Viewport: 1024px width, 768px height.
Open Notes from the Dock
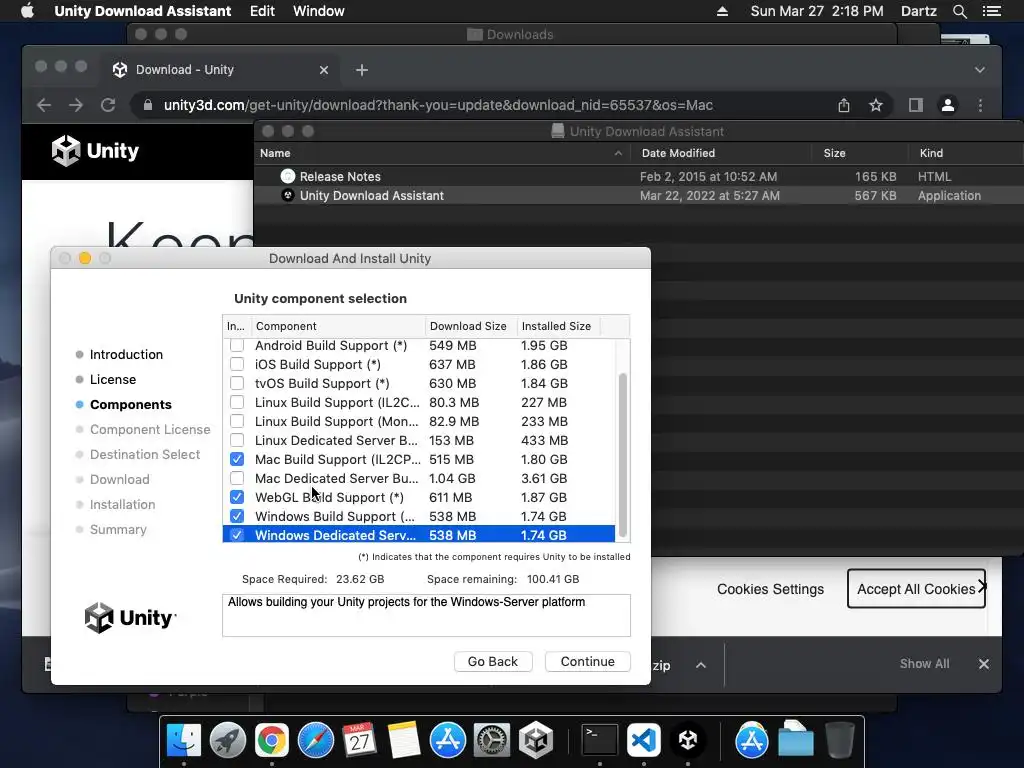click(404, 741)
